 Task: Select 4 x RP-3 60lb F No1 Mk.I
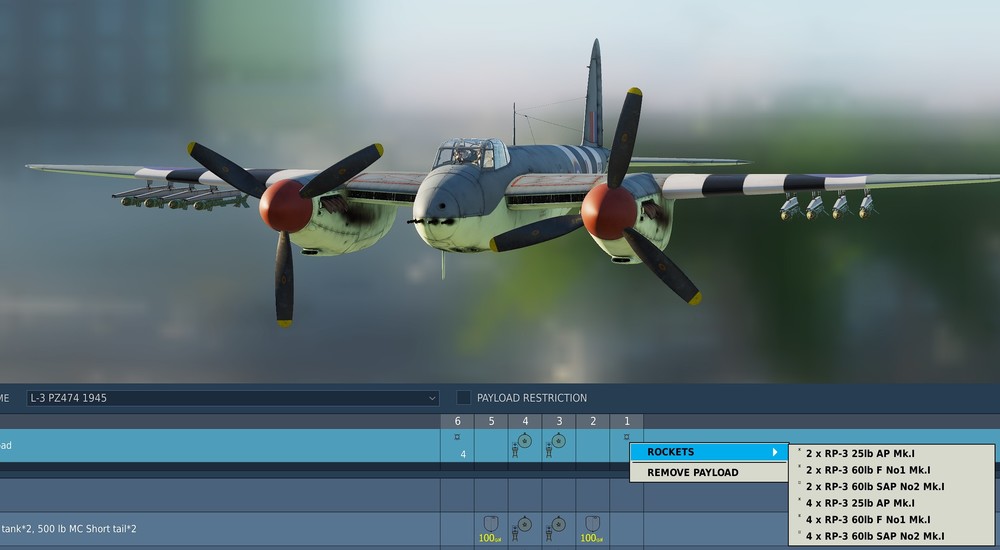click(892, 519)
